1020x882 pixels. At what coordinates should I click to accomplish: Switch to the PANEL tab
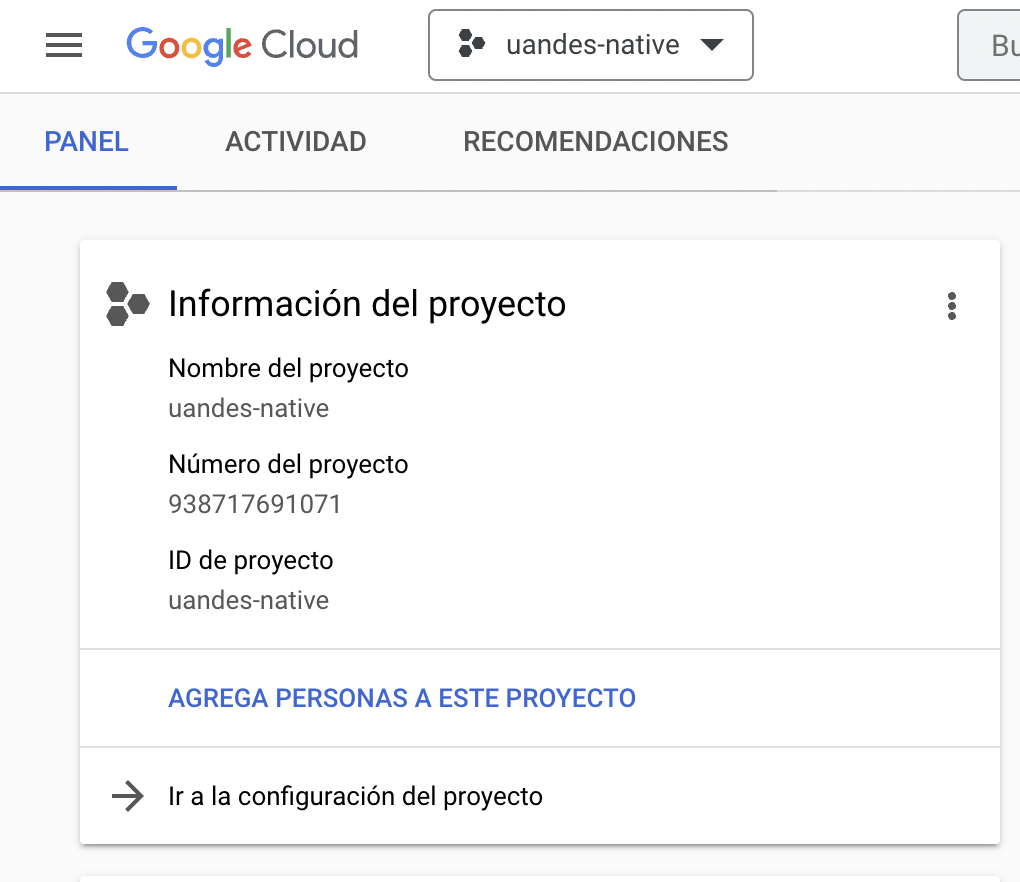click(x=87, y=142)
